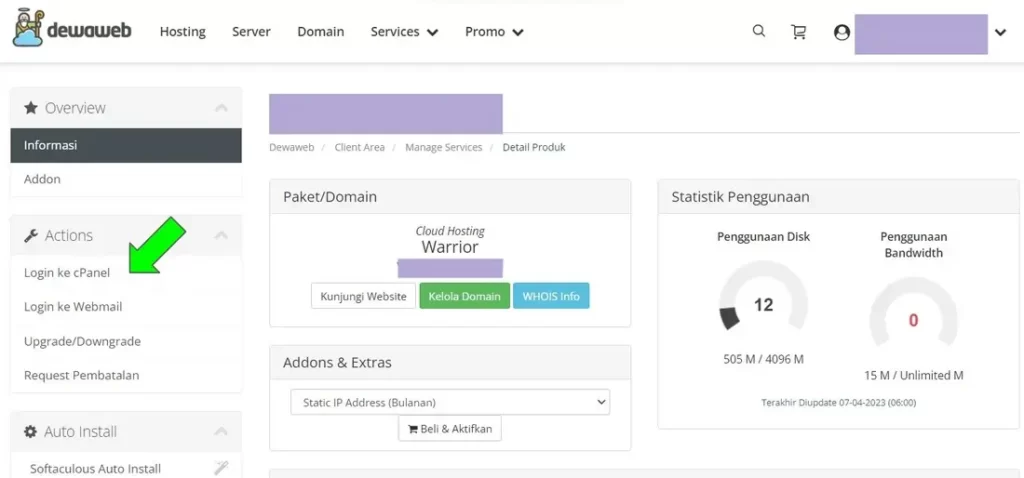Go to Hosting in the navigation
The width and height of the screenshot is (1024, 478).
(x=183, y=31)
